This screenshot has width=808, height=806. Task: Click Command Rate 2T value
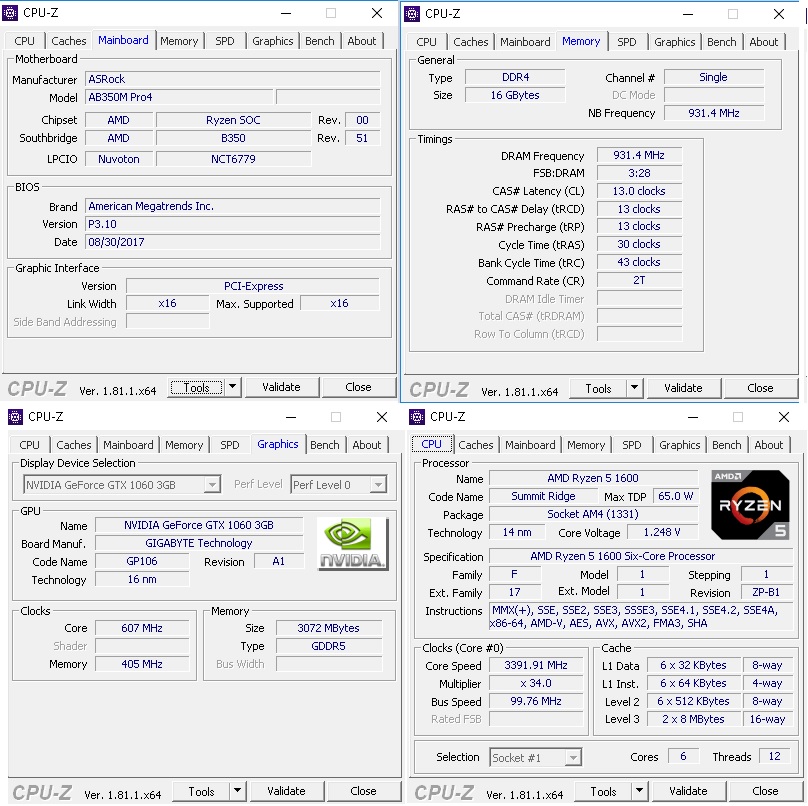pyautogui.click(x=639, y=280)
